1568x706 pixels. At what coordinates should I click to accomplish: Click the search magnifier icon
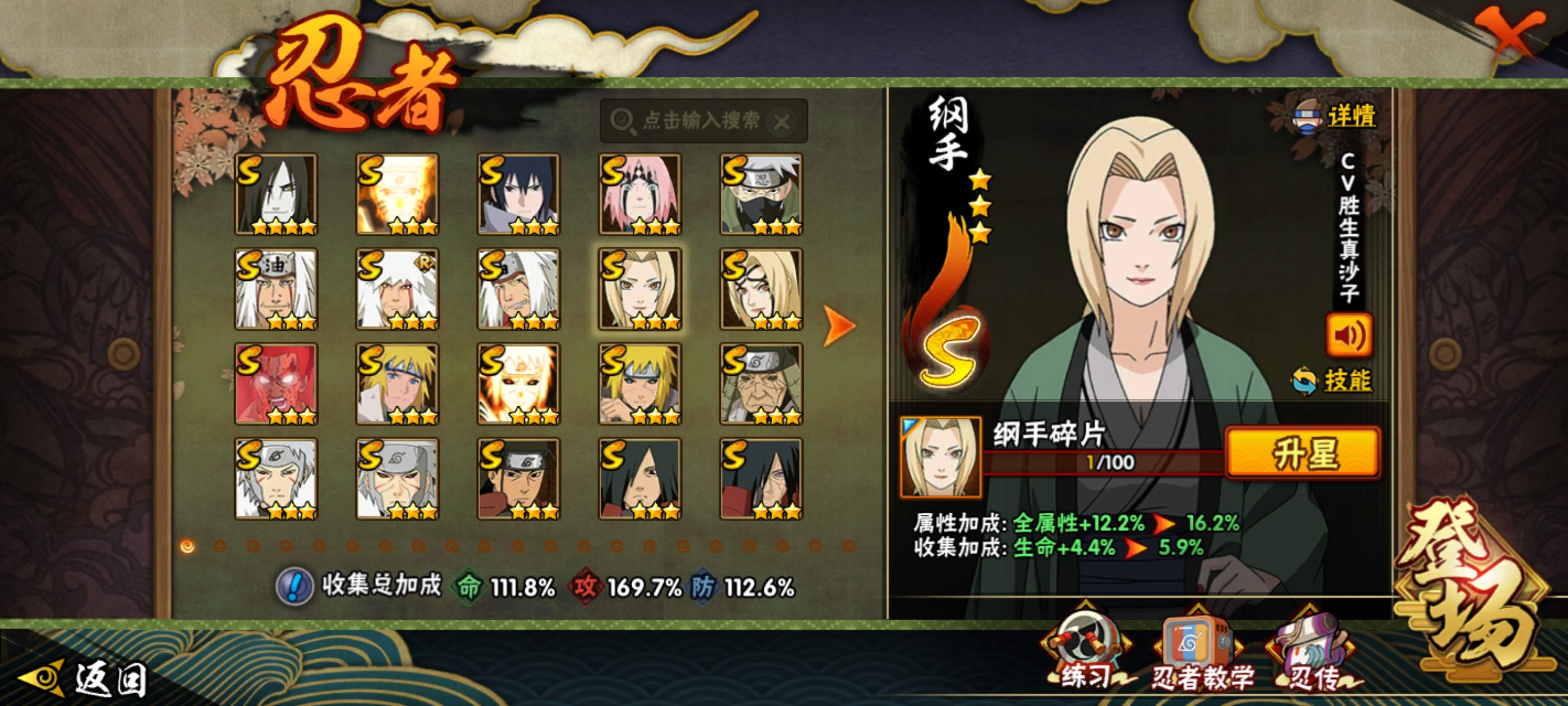pos(622,120)
